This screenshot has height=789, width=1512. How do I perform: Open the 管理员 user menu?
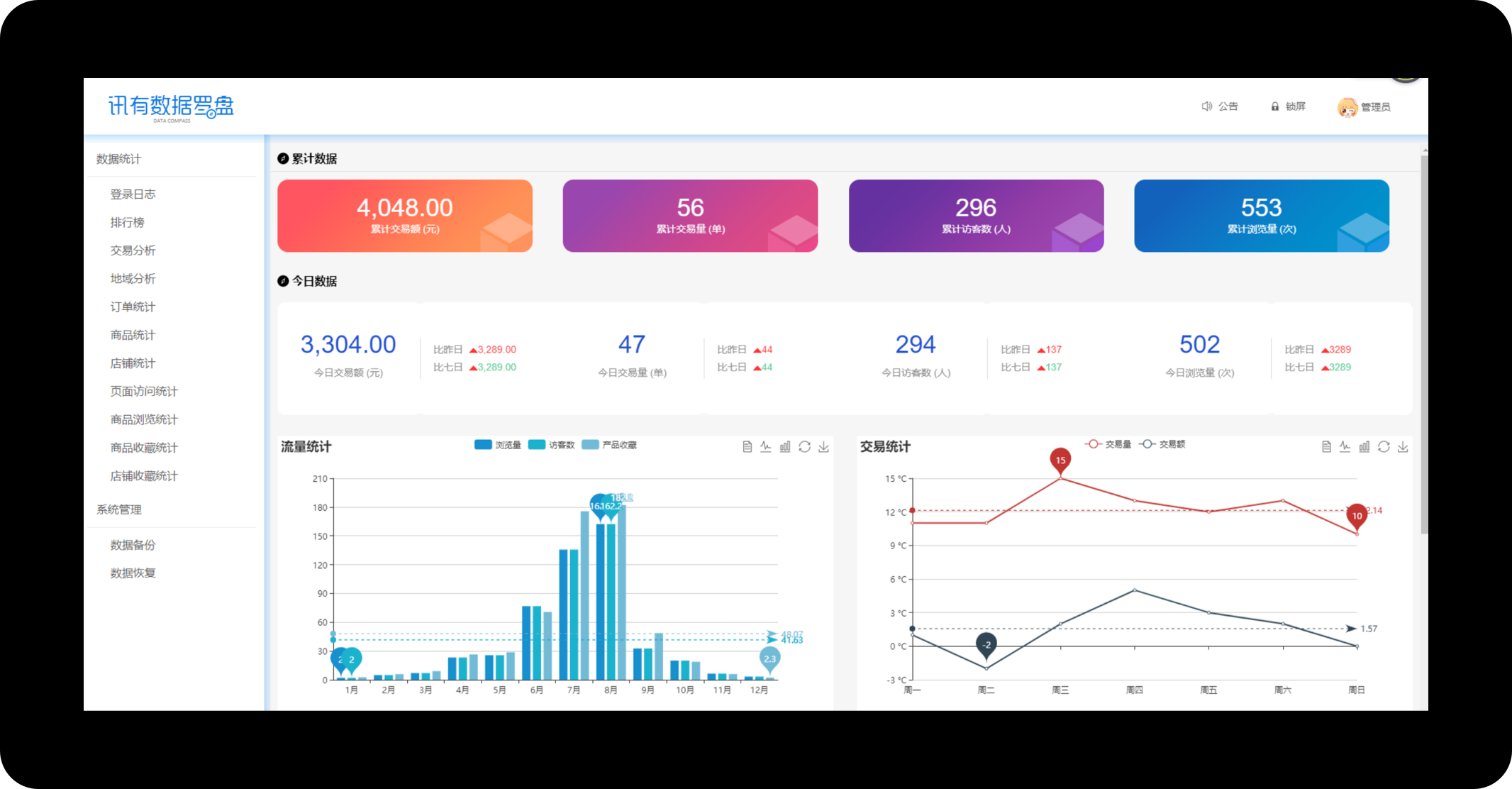1364,107
